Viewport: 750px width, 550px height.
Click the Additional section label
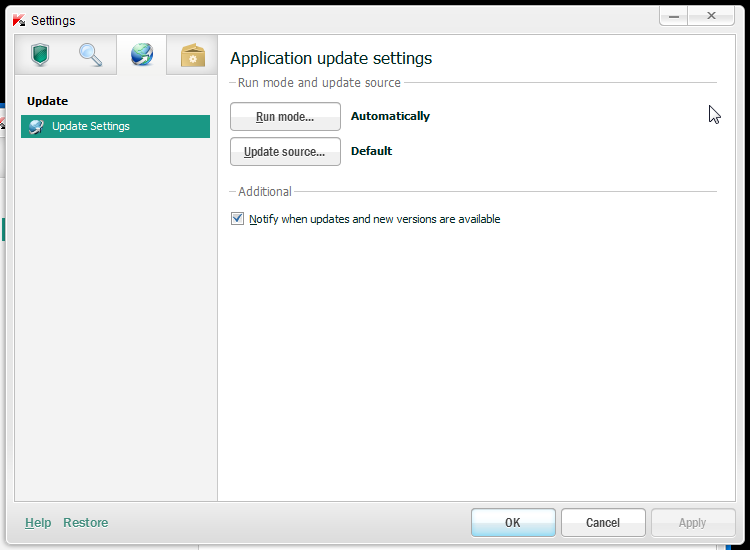click(265, 192)
